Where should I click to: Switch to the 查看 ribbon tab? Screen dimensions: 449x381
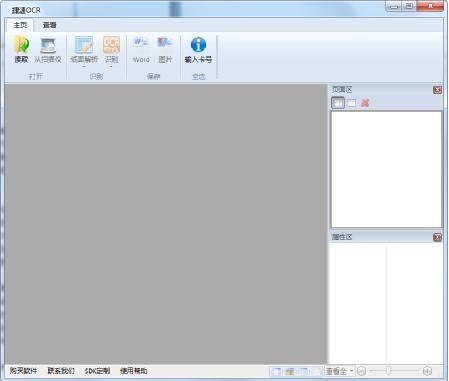[49, 25]
